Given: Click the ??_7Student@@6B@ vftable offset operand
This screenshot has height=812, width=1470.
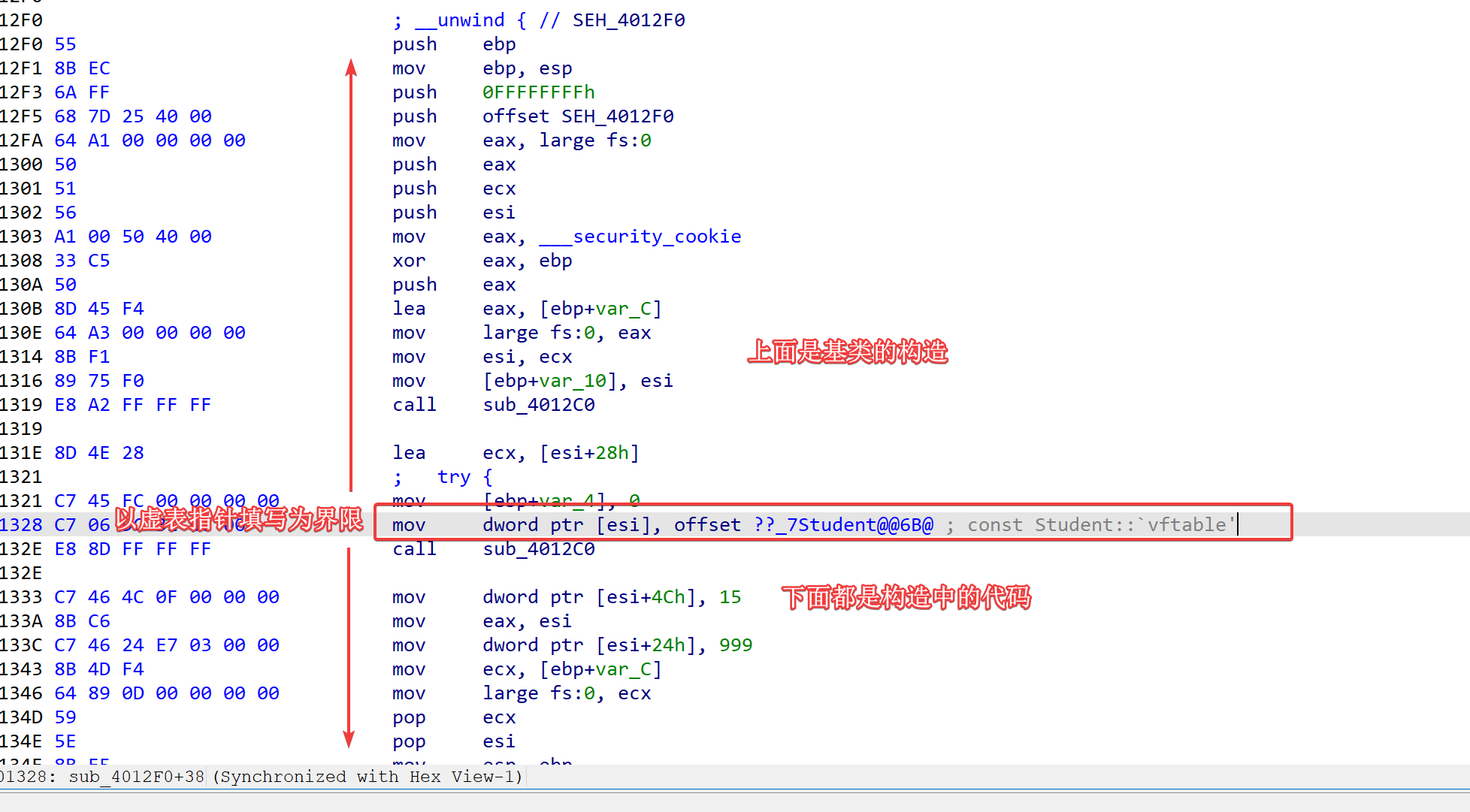Looking at the screenshot, I should click(x=843, y=525).
